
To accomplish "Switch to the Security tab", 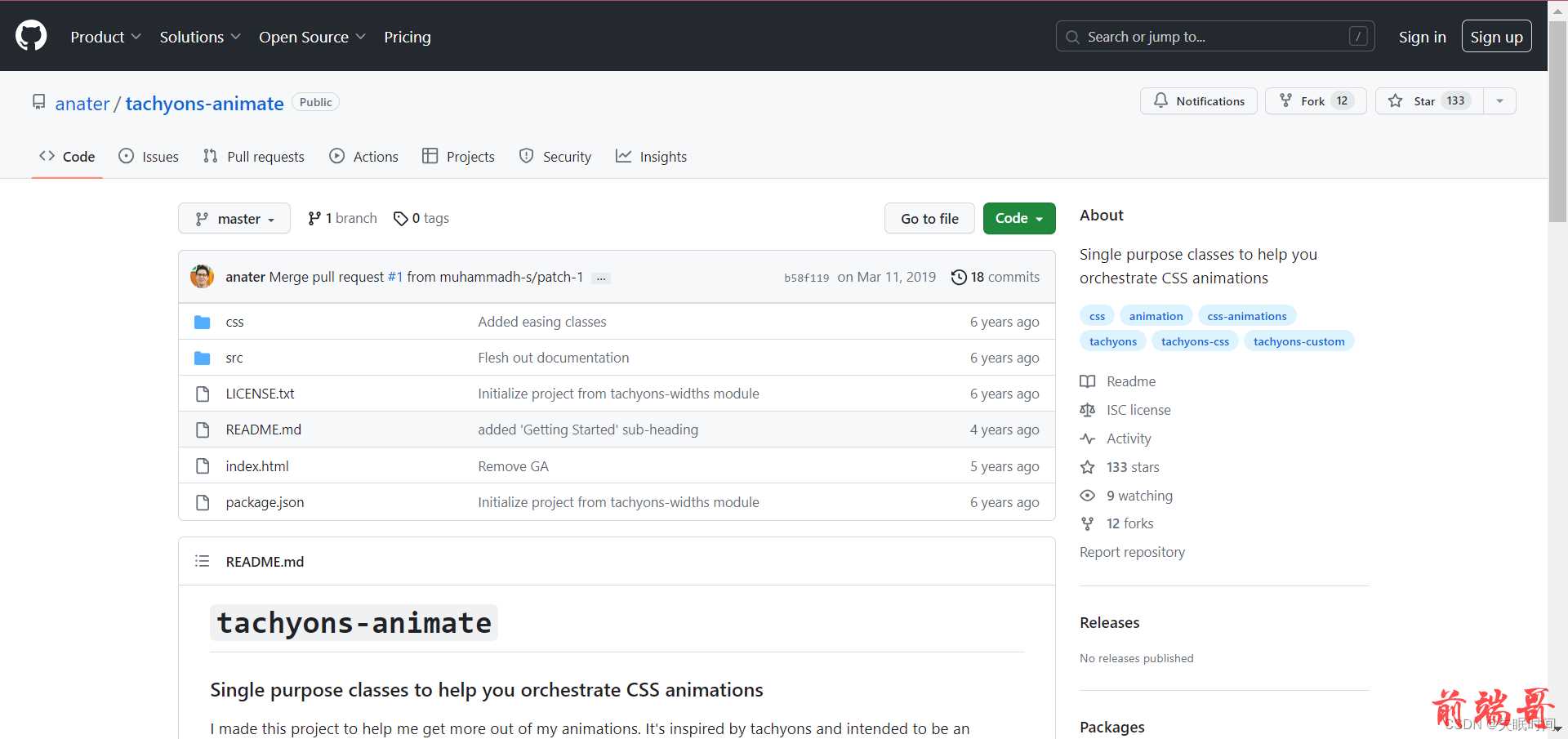I will tap(555, 156).
